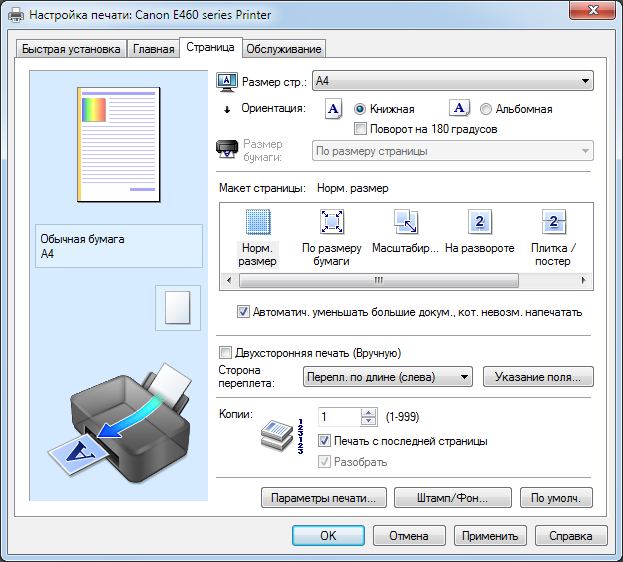The height and width of the screenshot is (562, 623).
Task: Click the landscape orientation A icon
Action: click(x=459, y=108)
